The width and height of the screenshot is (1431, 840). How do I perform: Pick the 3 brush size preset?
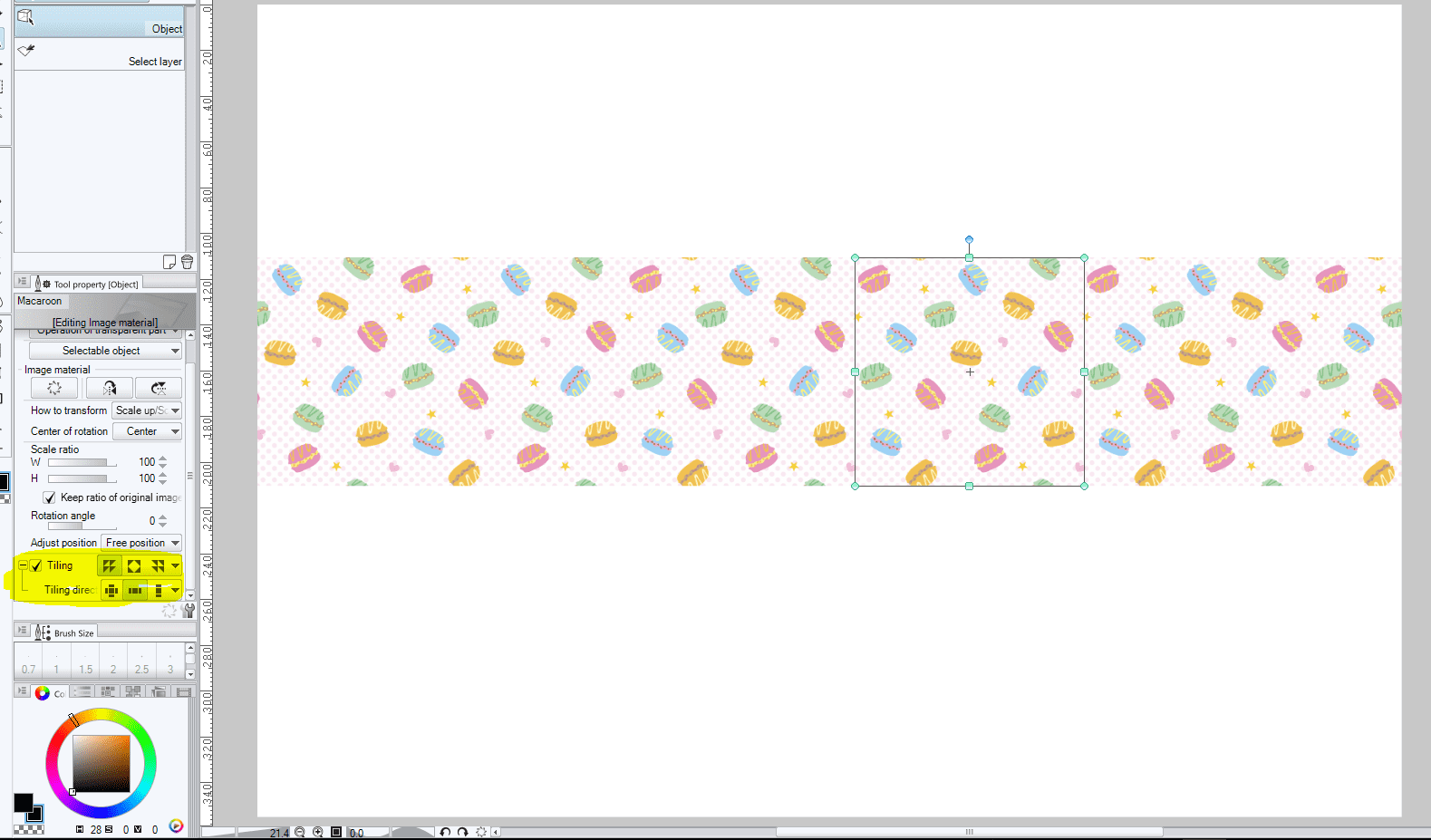(170, 661)
